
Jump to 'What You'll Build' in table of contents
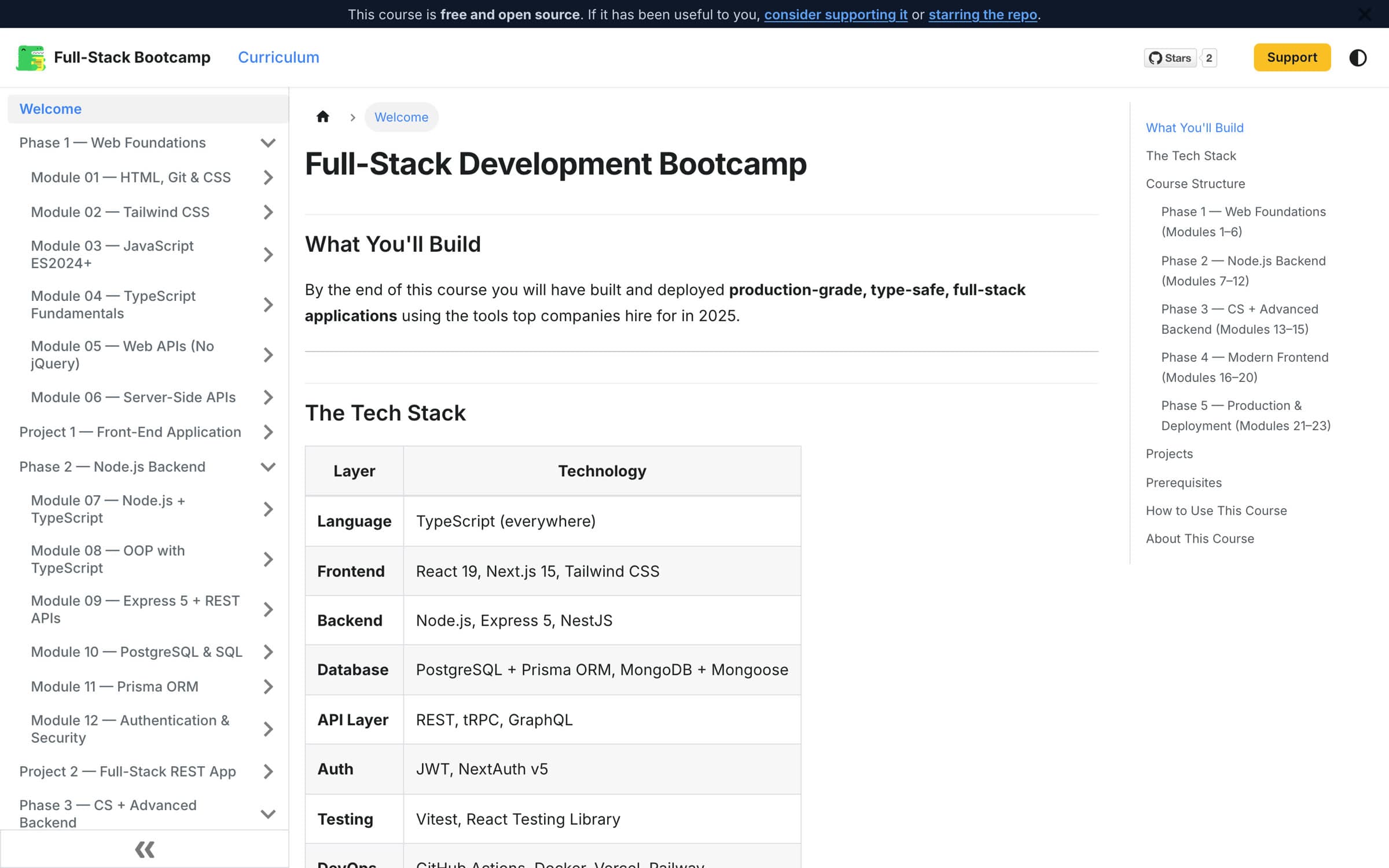click(1195, 128)
